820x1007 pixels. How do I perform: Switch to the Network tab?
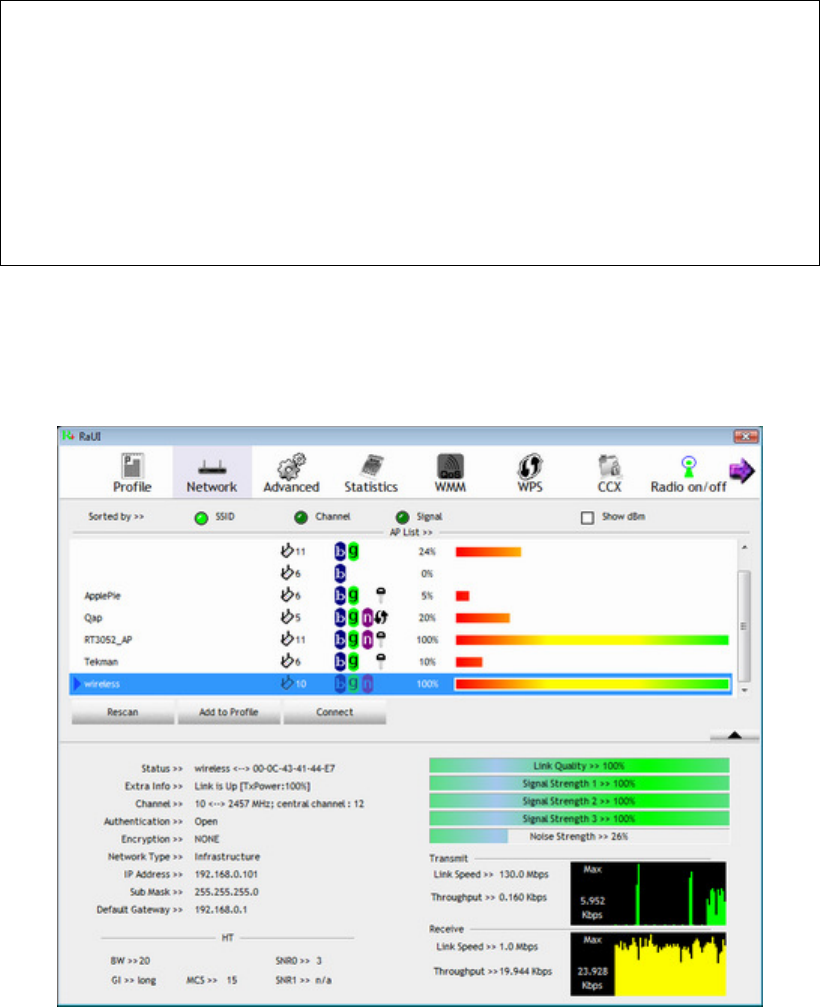(x=212, y=473)
